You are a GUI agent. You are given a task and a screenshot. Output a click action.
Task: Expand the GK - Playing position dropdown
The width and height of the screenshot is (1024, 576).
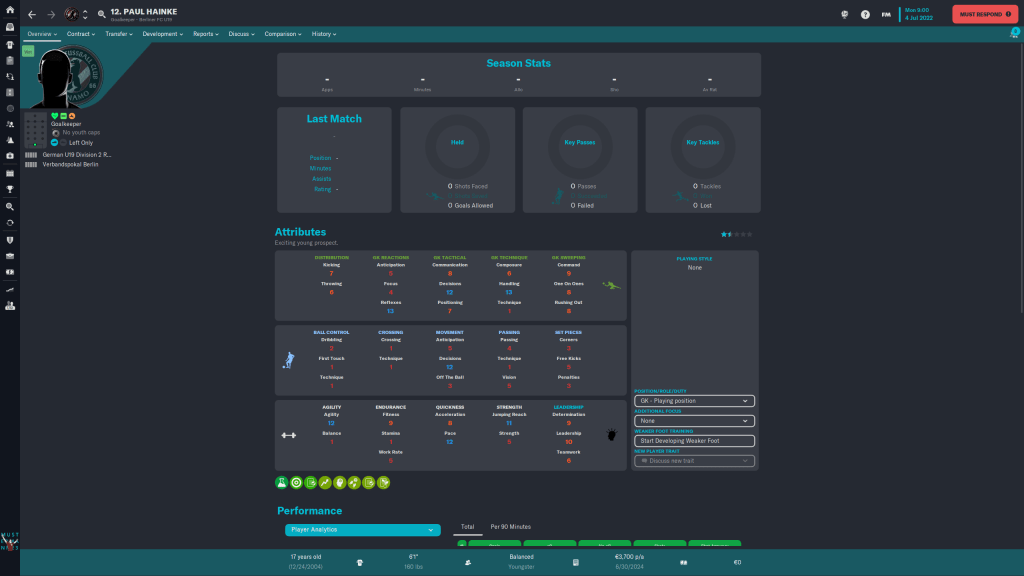pyautogui.click(x=694, y=401)
